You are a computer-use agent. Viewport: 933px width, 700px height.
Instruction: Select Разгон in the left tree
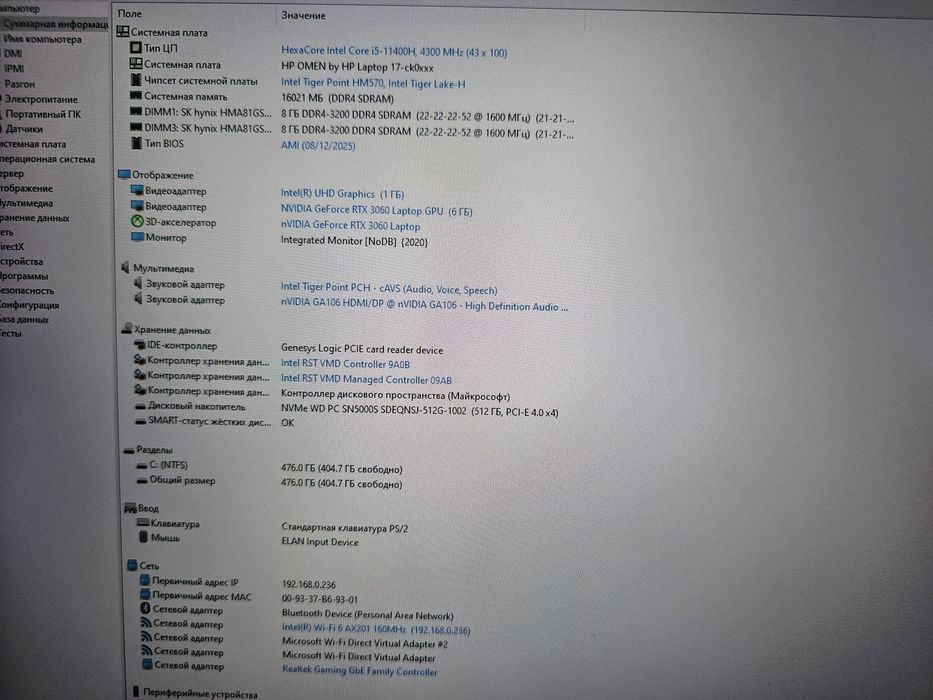(20, 84)
